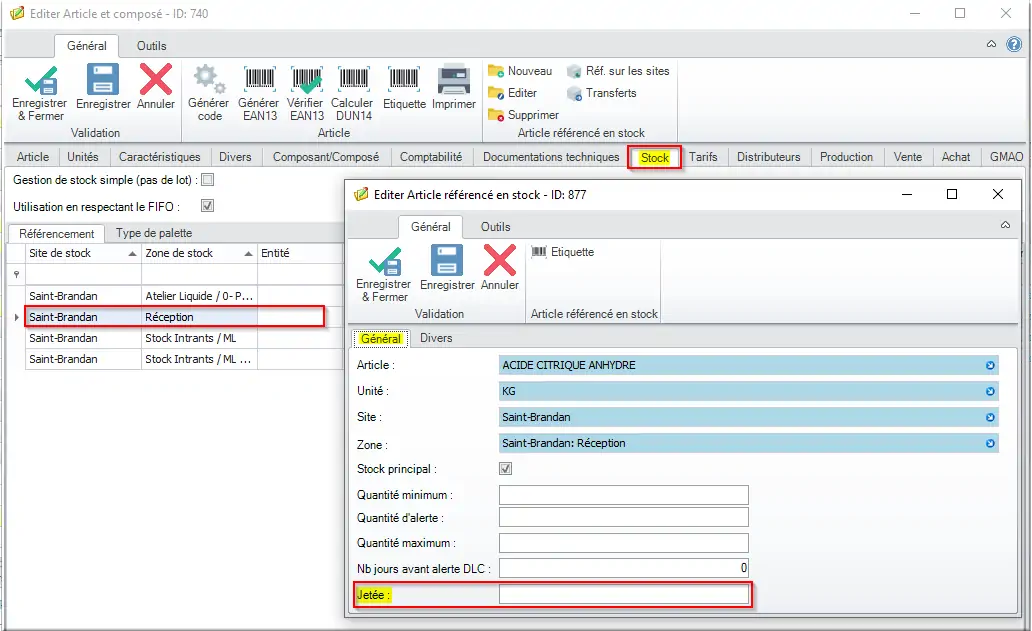Select the Général ribbon tab in main window
This screenshot has width=1032, height=631.
tap(86, 46)
